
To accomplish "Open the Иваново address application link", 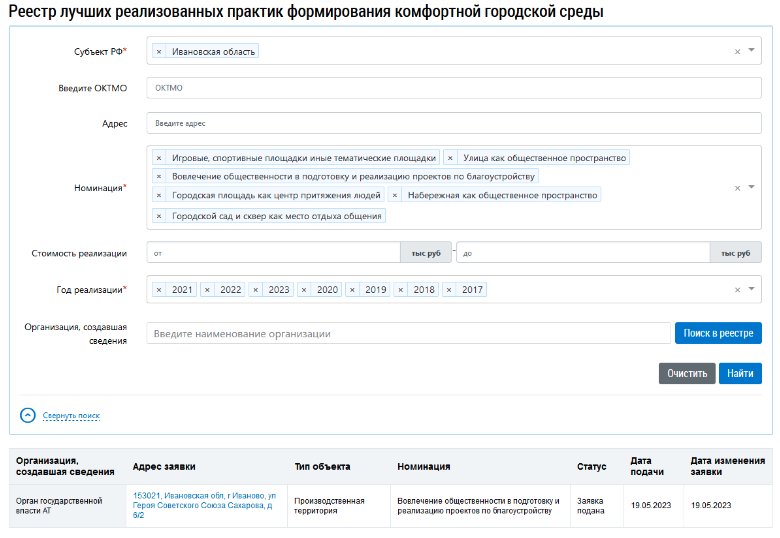I will click(x=204, y=505).
